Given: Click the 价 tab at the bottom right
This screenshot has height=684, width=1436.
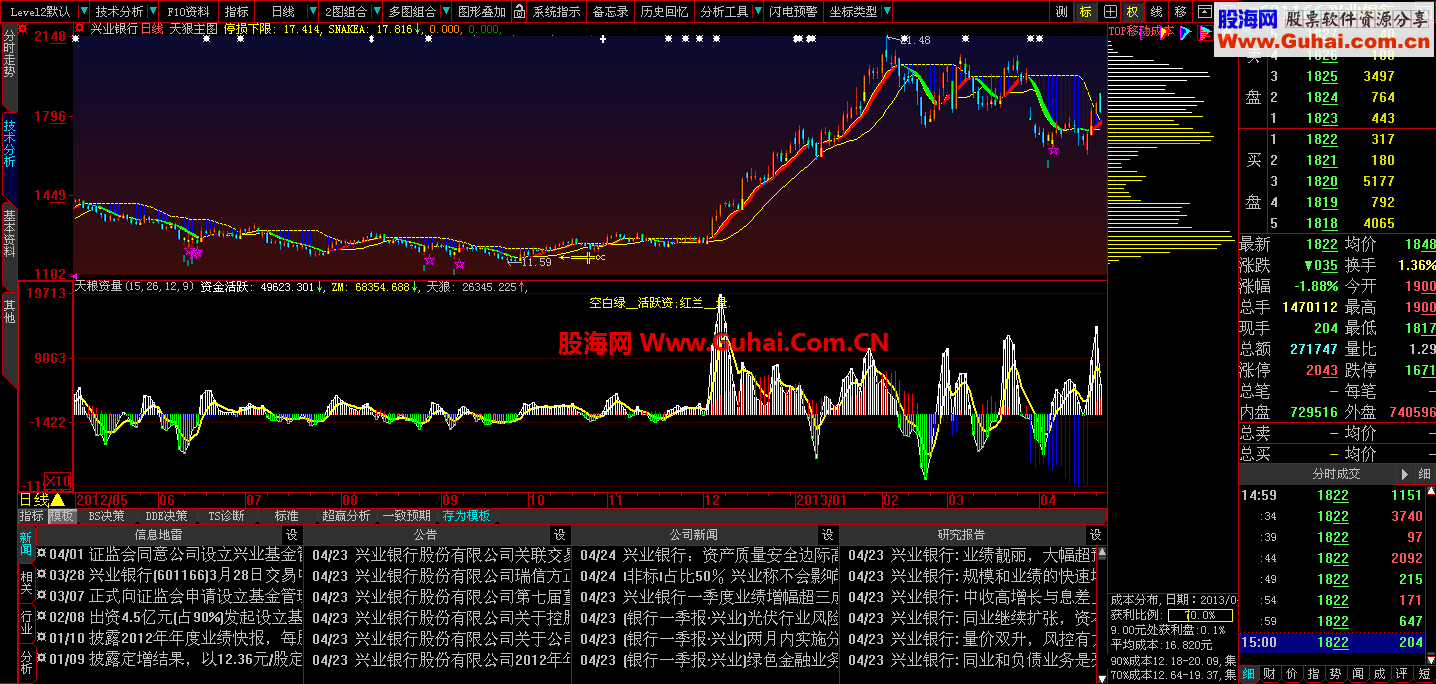Looking at the screenshot, I should (x=1290, y=674).
